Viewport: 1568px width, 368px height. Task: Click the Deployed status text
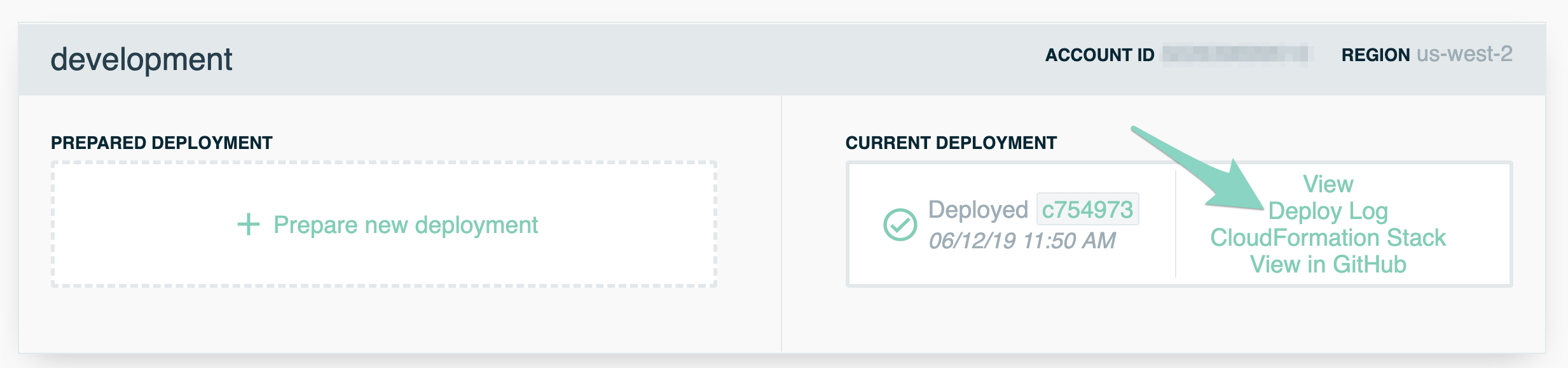[x=978, y=210]
